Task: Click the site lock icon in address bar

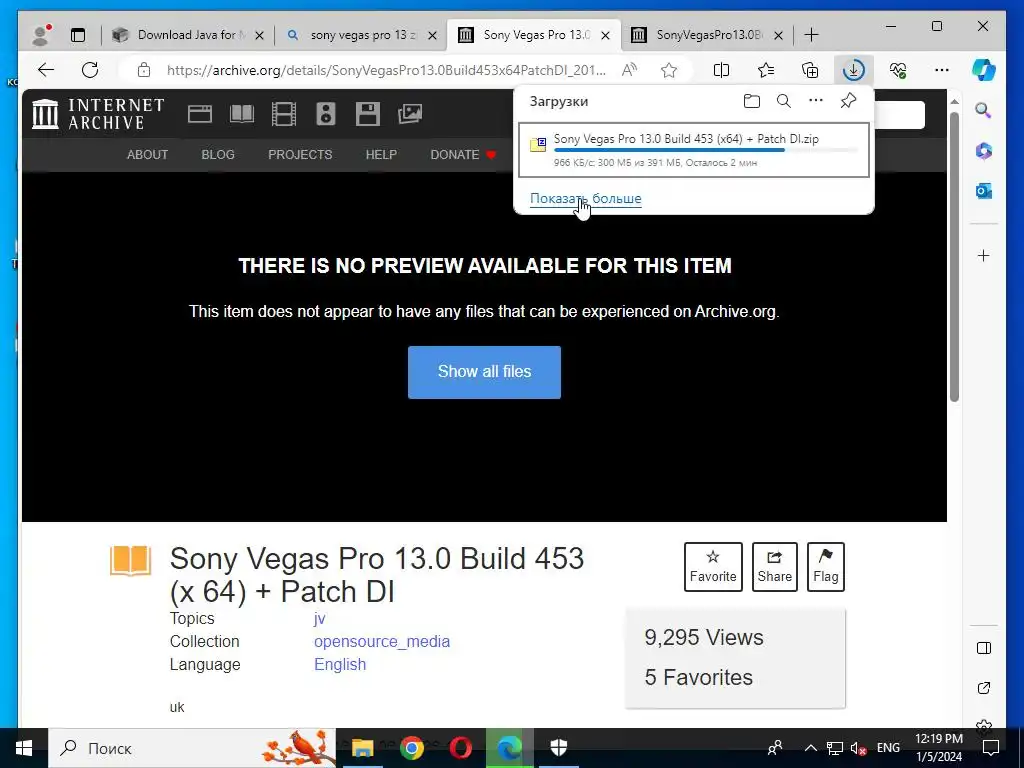Action: (x=144, y=70)
